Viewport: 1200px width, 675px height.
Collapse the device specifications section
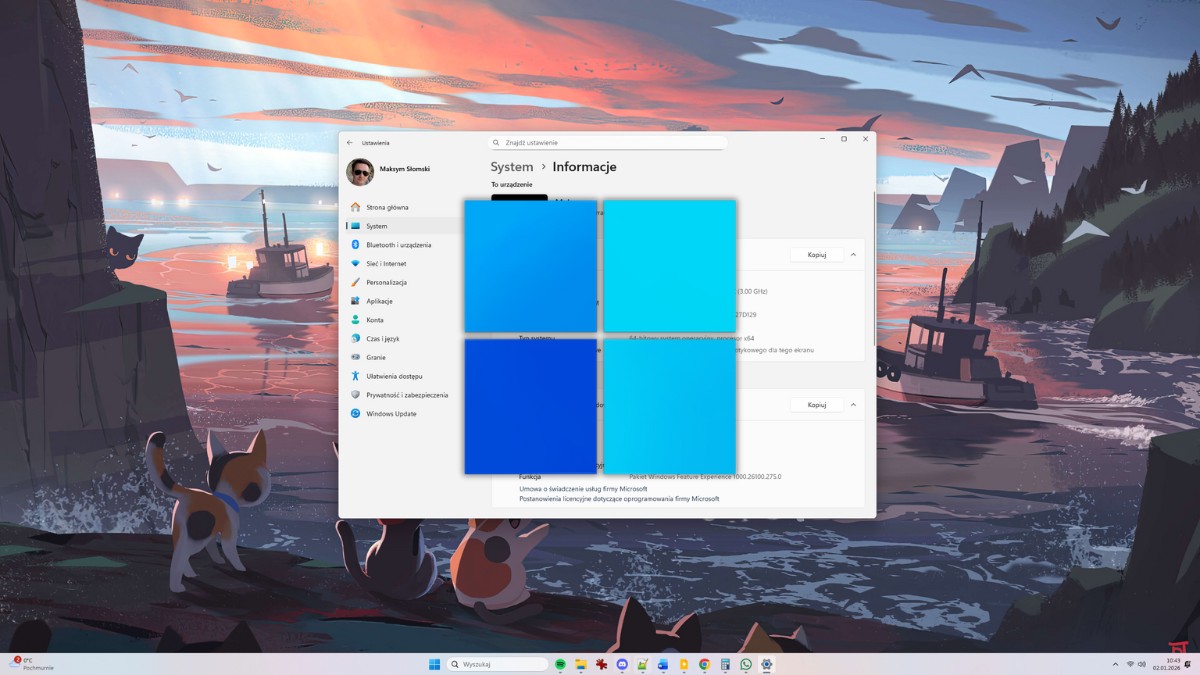coord(853,254)
